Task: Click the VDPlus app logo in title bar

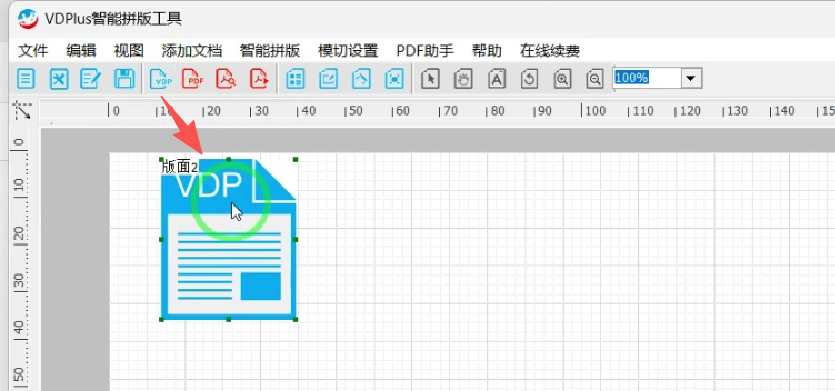Action: pos(28,19)
